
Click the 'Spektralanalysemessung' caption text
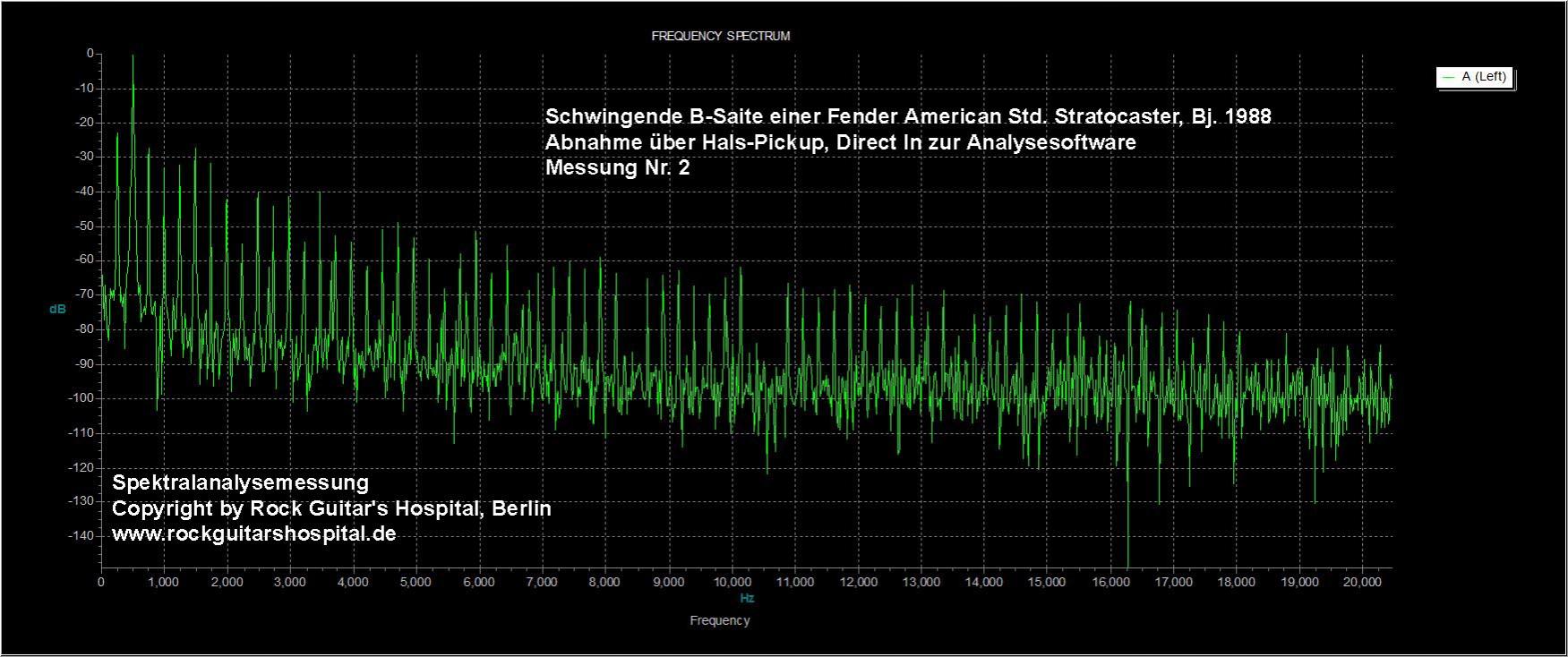click(241, 482)
